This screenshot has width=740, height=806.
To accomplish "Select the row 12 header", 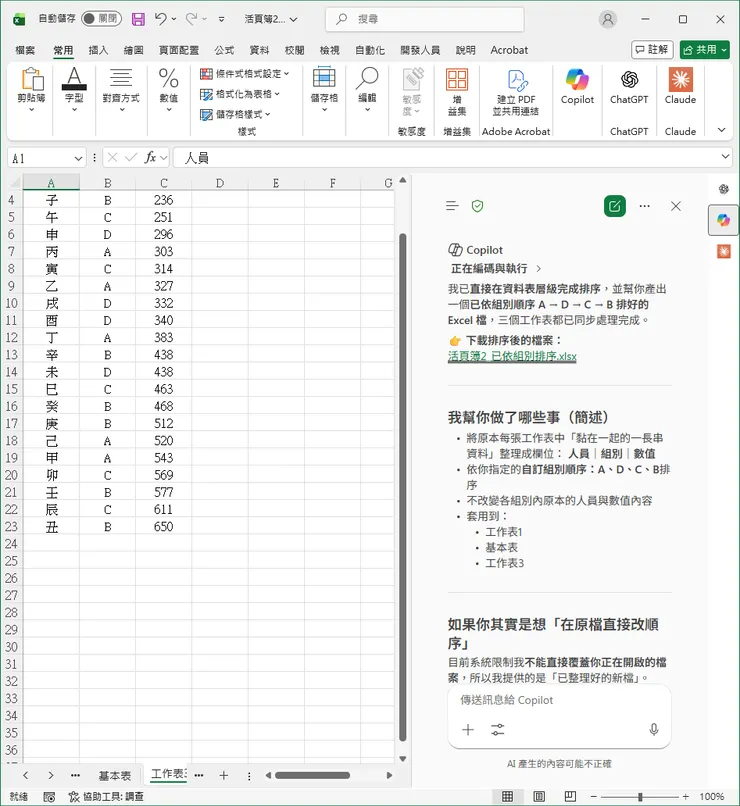I will [x=11, y=338].
